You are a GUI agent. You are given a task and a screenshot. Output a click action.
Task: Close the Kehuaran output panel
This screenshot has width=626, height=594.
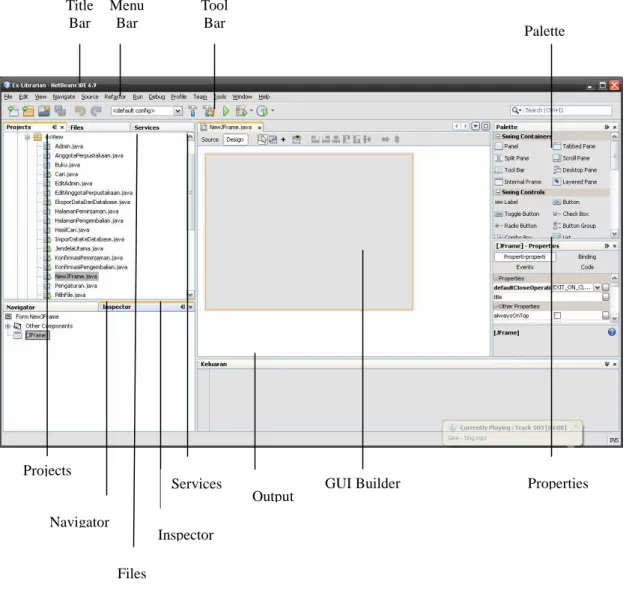(x=615, y=364)
